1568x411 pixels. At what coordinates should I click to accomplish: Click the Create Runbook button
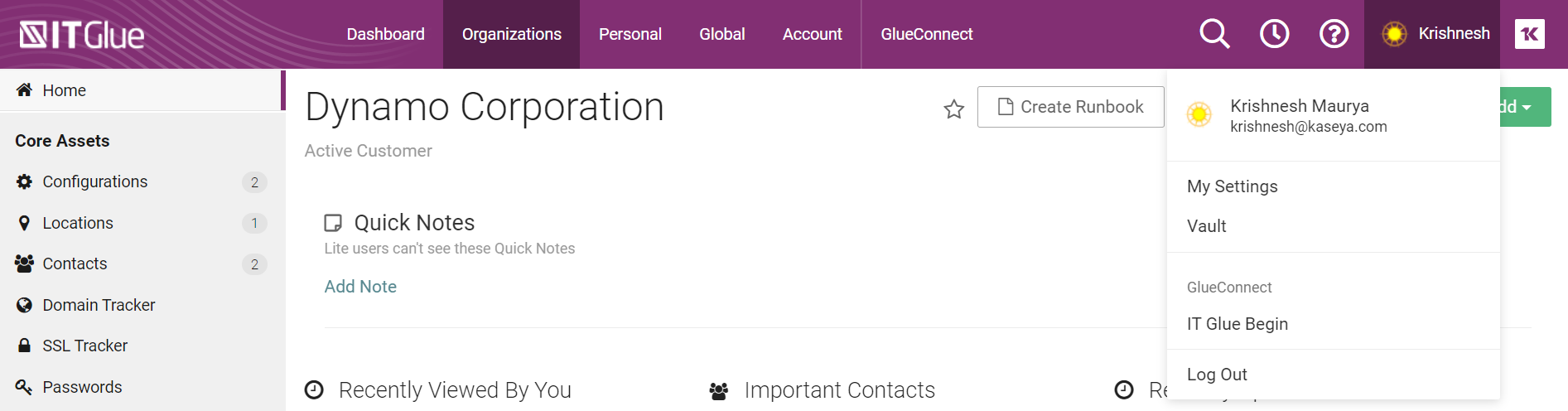[1070, 107]
